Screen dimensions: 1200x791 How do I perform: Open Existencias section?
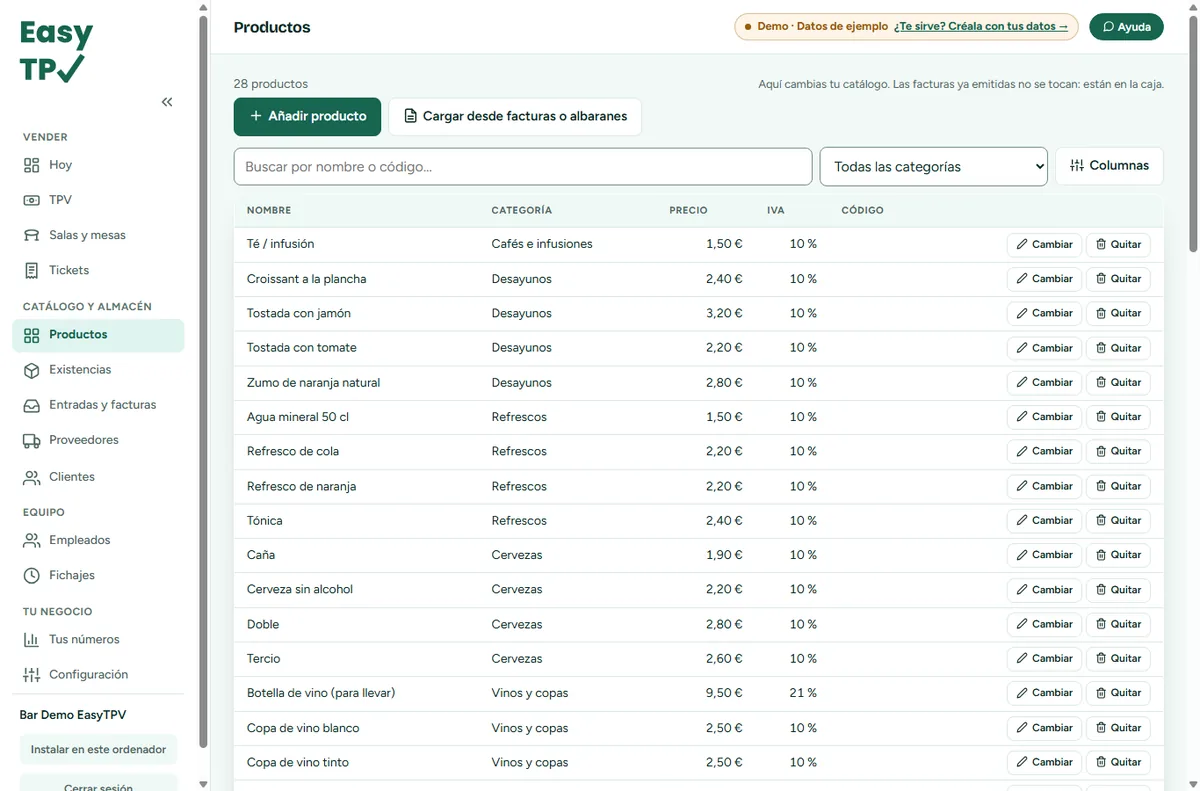click(x=98, y=370)
